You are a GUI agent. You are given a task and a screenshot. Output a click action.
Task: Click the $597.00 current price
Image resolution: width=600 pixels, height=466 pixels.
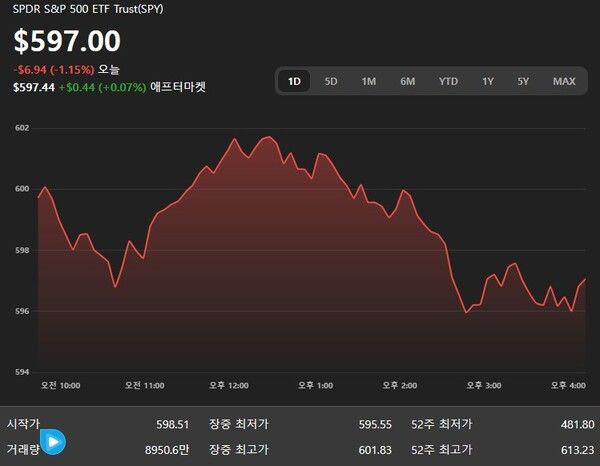tap(67, 41)
